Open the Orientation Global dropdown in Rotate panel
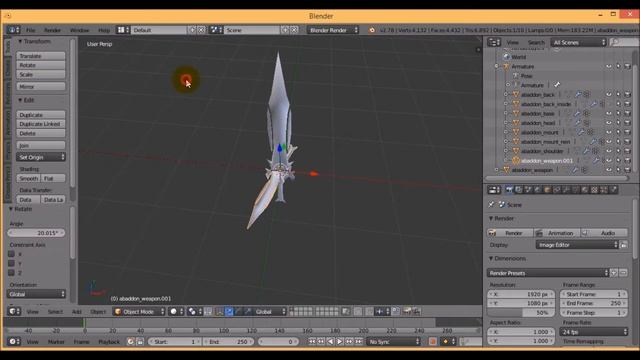The width and height of the screenshot is (640, 360). (36, 294)
